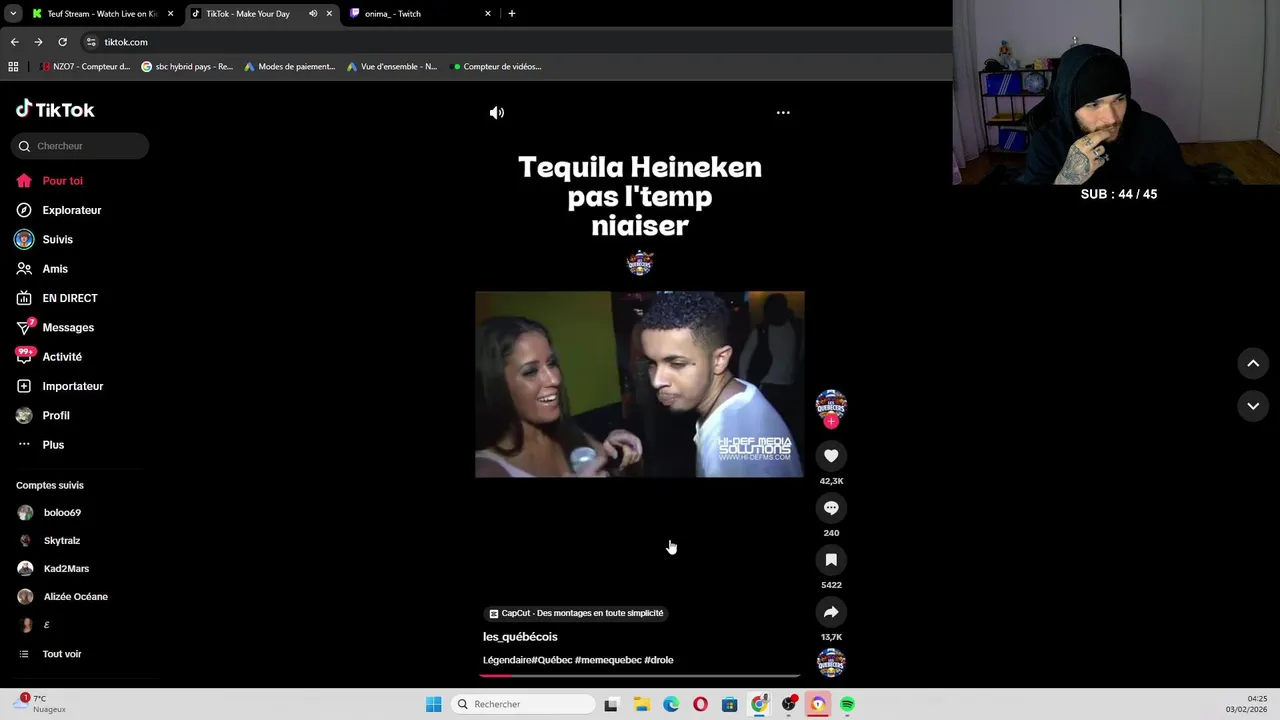The image size is (1280, 720).
Task: Open the sbc hybrid pays bookmark
Action: (x=187, y=67)
